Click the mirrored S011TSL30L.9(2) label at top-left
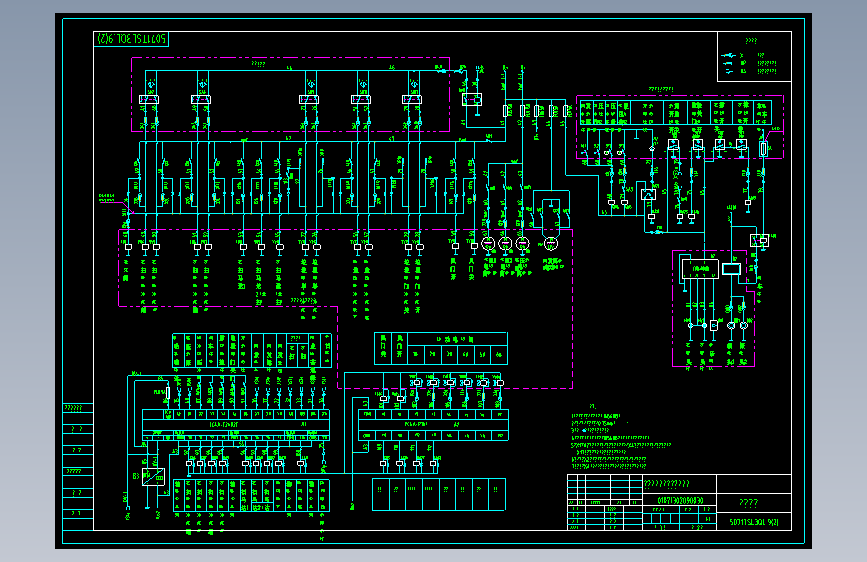This screenshot has width=867, height=562. point(132,39)
